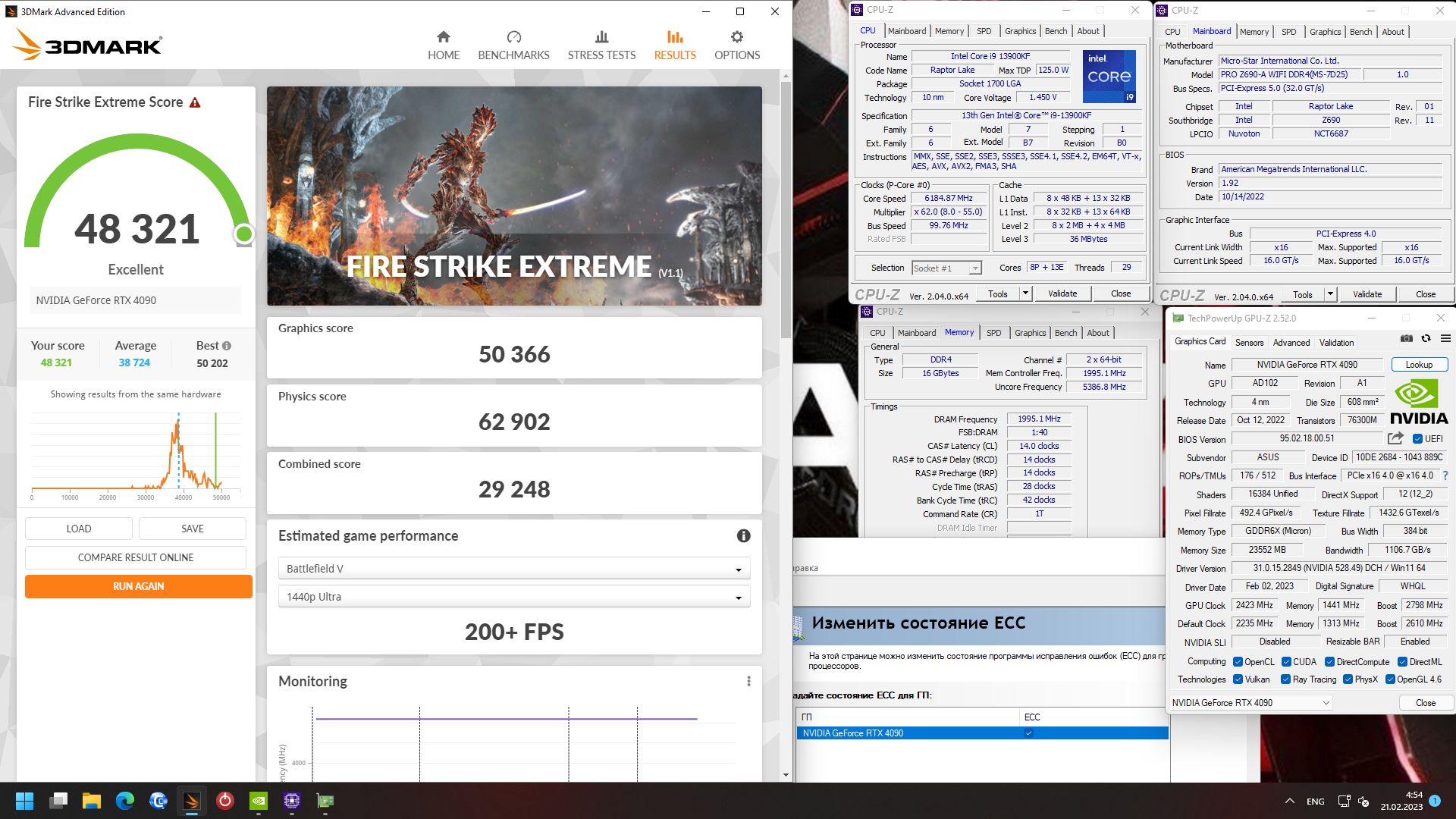Switch to Advanced tab in GPU-Z

(1291, 343)
